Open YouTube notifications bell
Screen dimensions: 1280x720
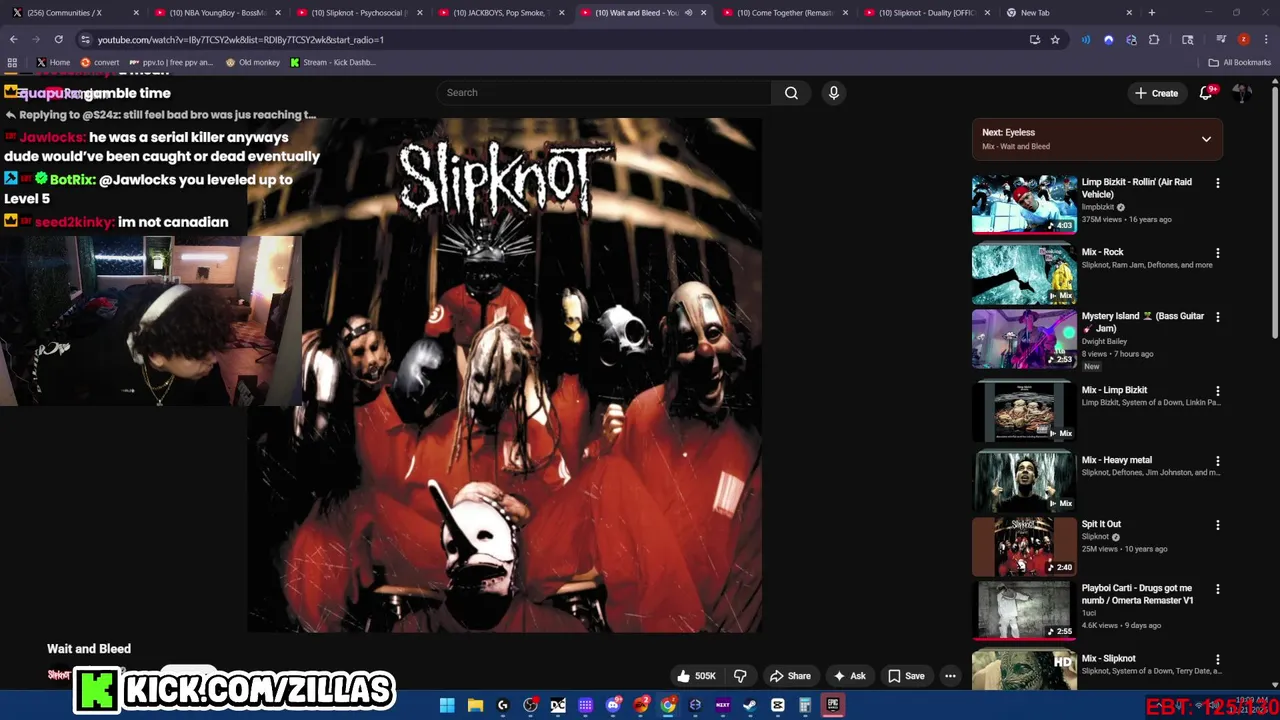1206,93
